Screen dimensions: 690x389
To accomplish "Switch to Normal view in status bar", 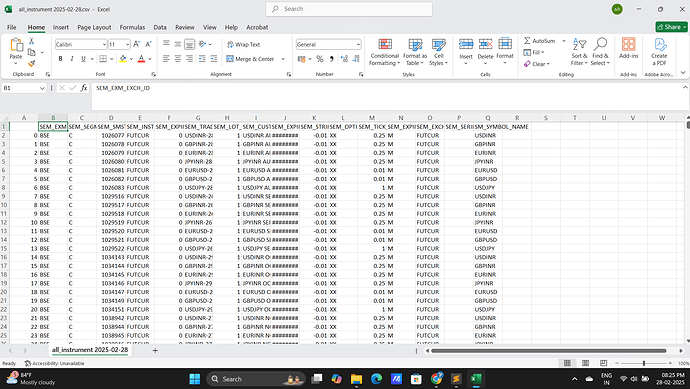I will (567, 363).
